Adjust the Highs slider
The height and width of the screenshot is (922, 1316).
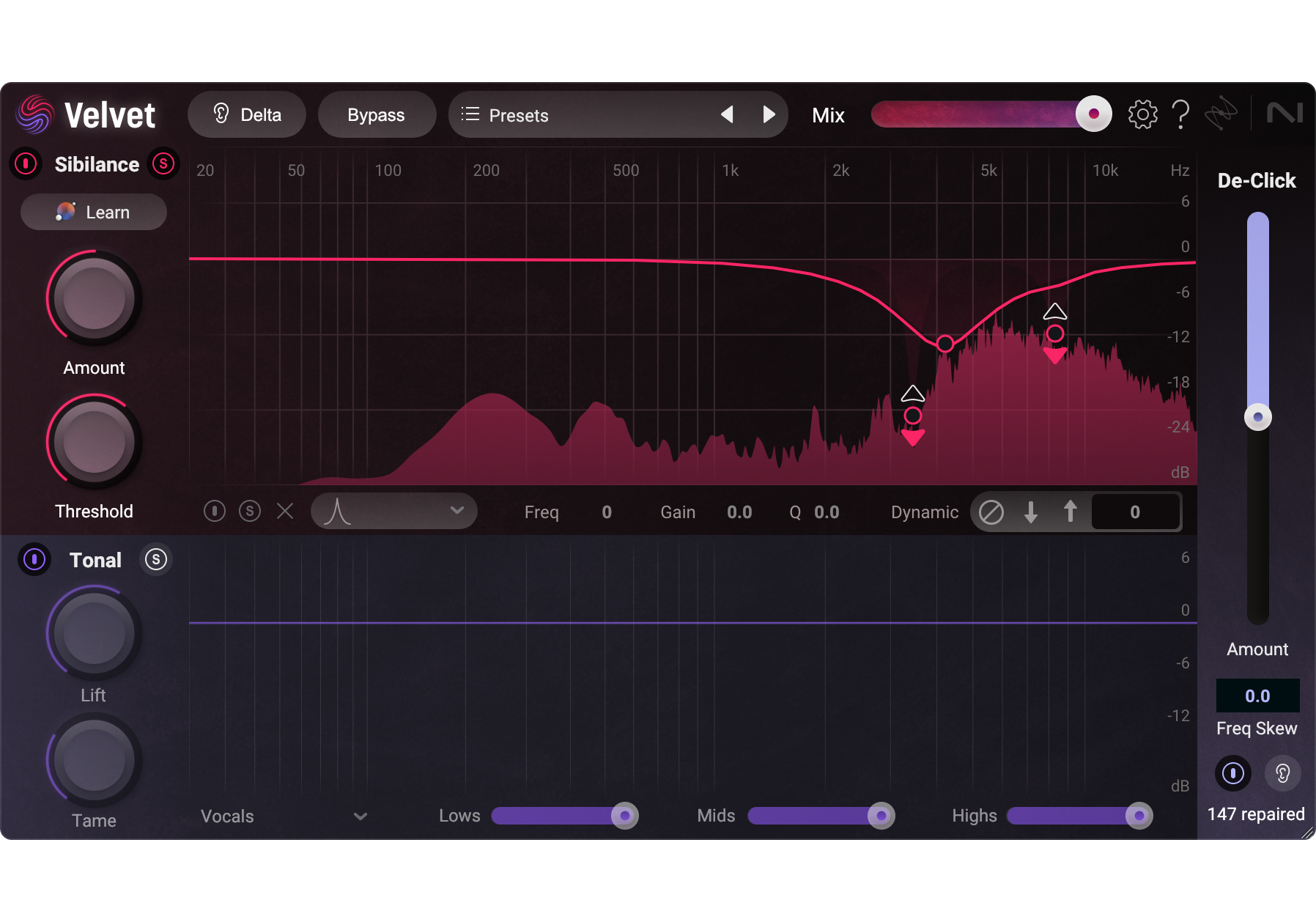coord(1080,816)
